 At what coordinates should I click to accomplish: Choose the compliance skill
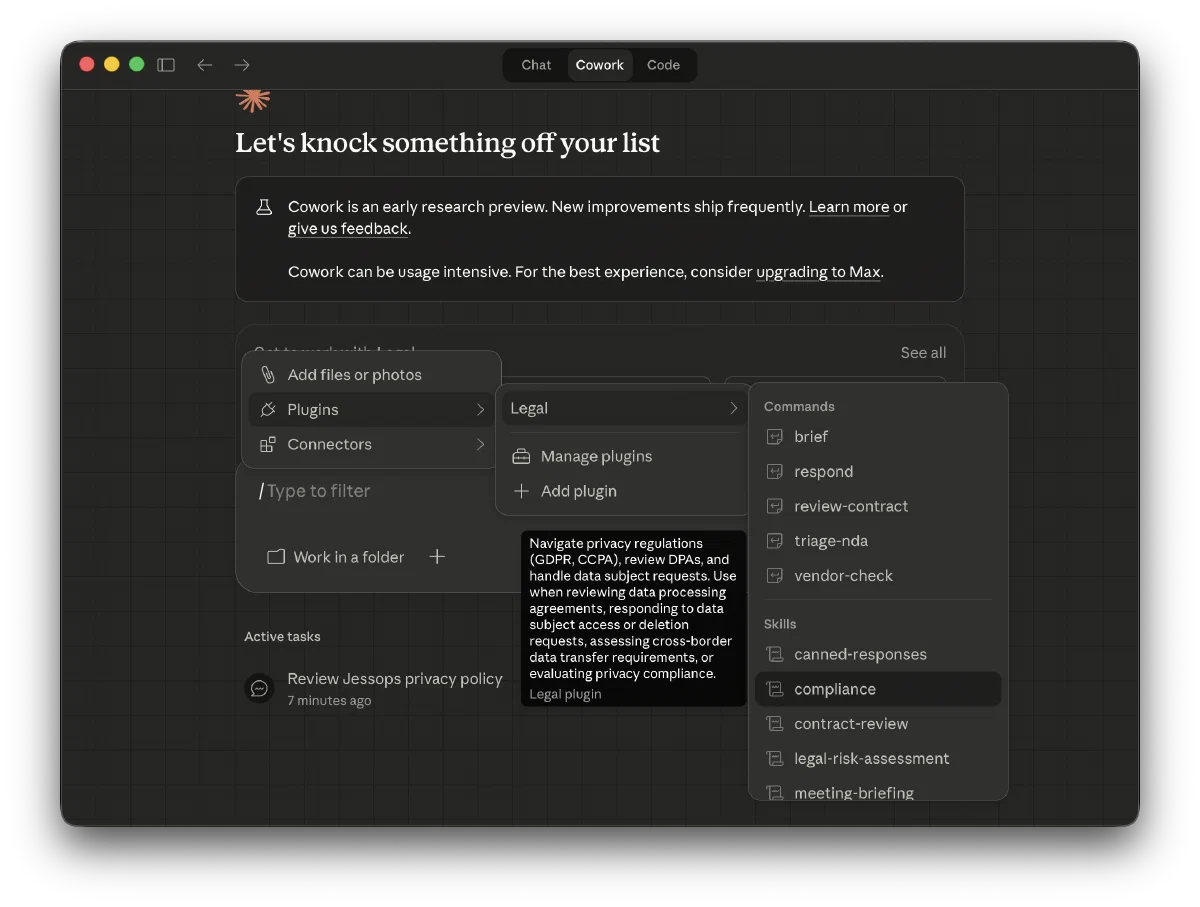834,689
